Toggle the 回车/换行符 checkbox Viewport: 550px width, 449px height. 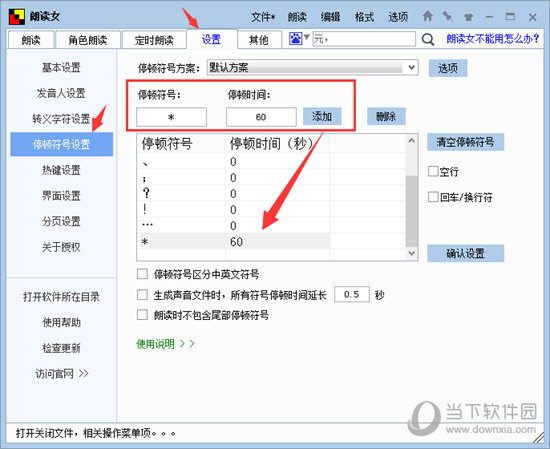pyautogui.click(x=433, y=197)
